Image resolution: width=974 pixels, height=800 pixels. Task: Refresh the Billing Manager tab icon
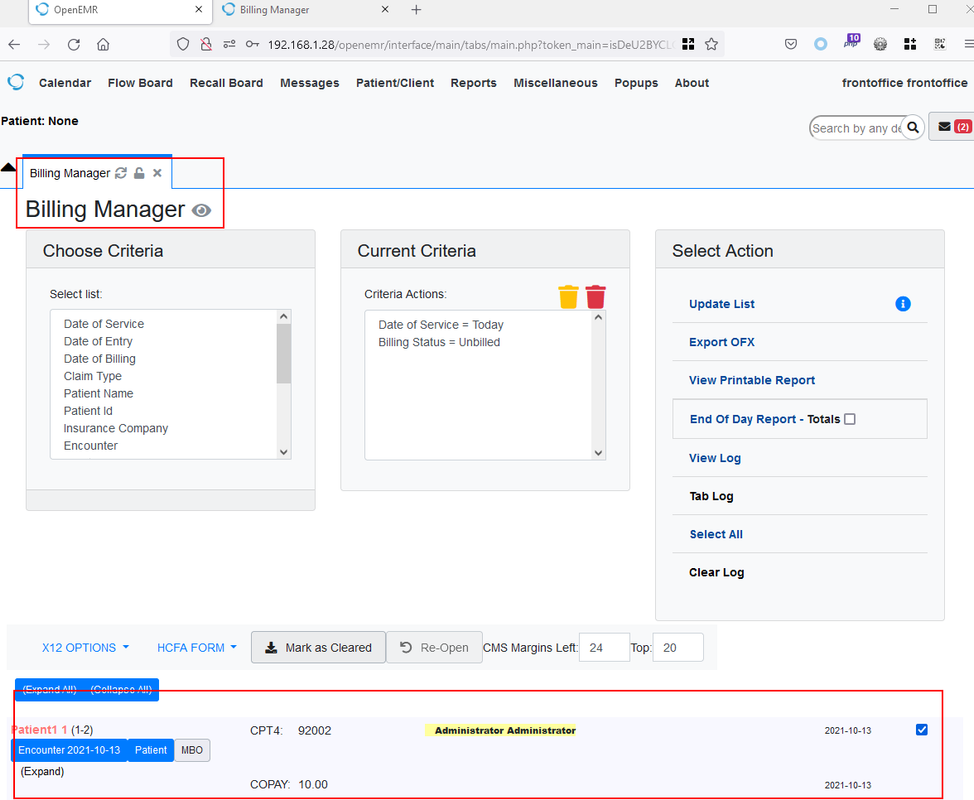121,173
